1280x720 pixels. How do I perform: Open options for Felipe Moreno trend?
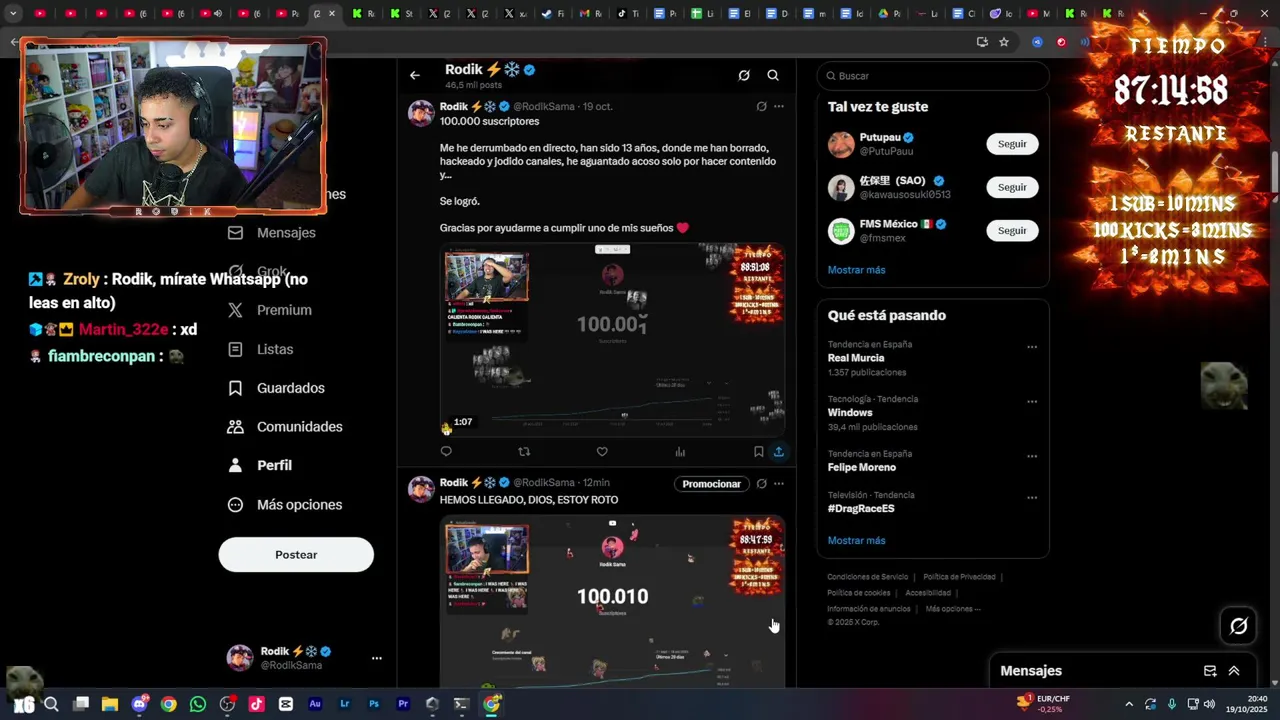pos(1032,457)
